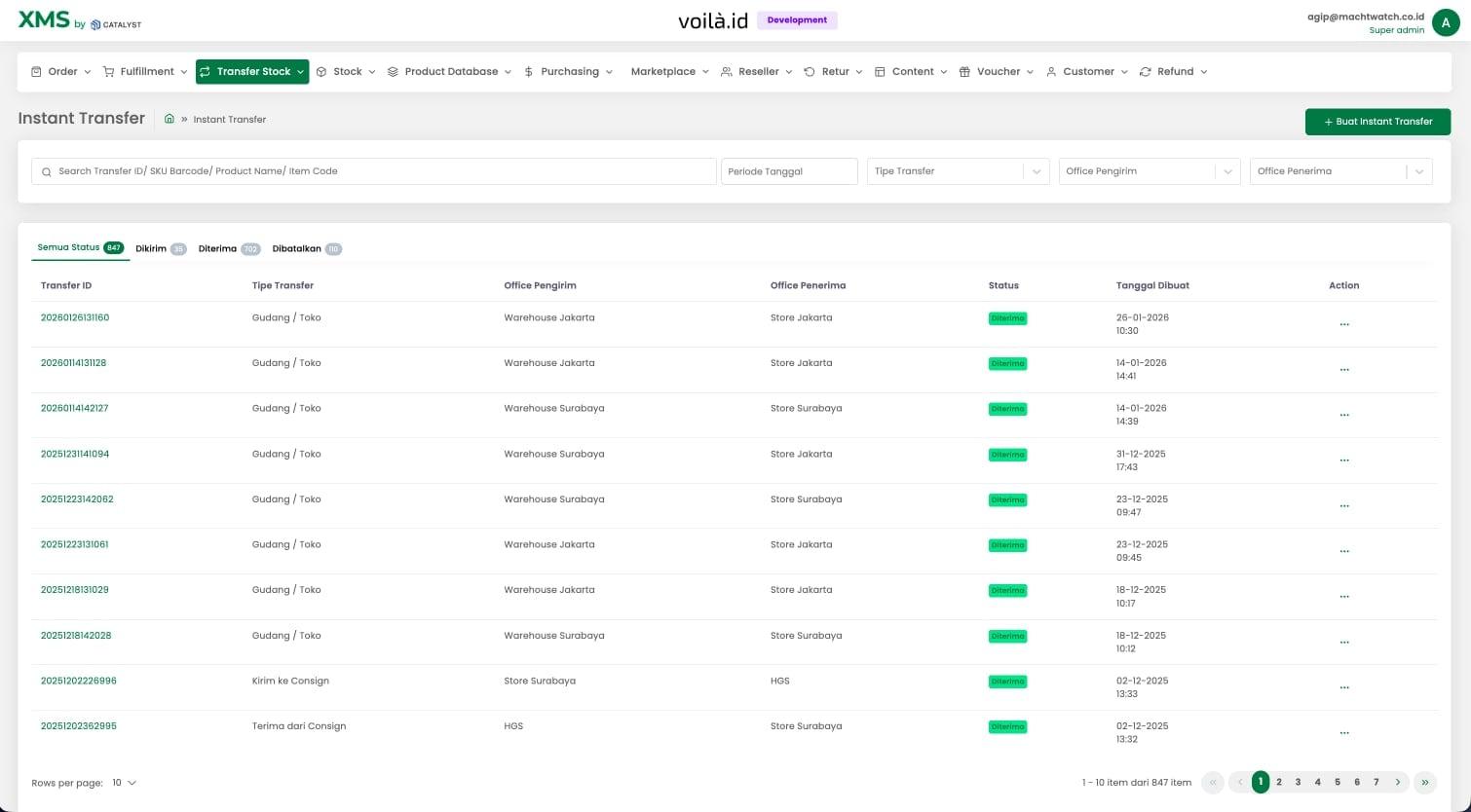Screen dimensions: 1471x812
Task: Go to next page arrow in pagination
Action: [x=1398, y=782]
